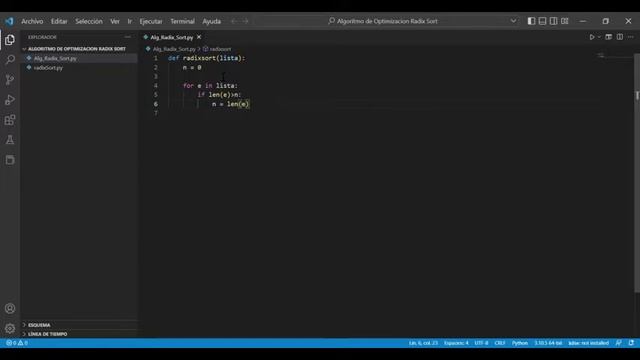Click line and column status indicator
Image resolution: width=640 pixels, height=360 pixels.
(423, 343)
